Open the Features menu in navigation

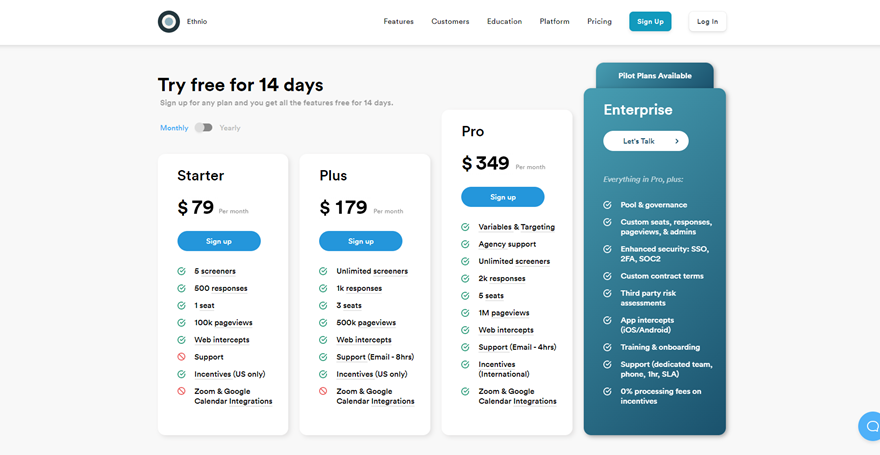point(398,21)
